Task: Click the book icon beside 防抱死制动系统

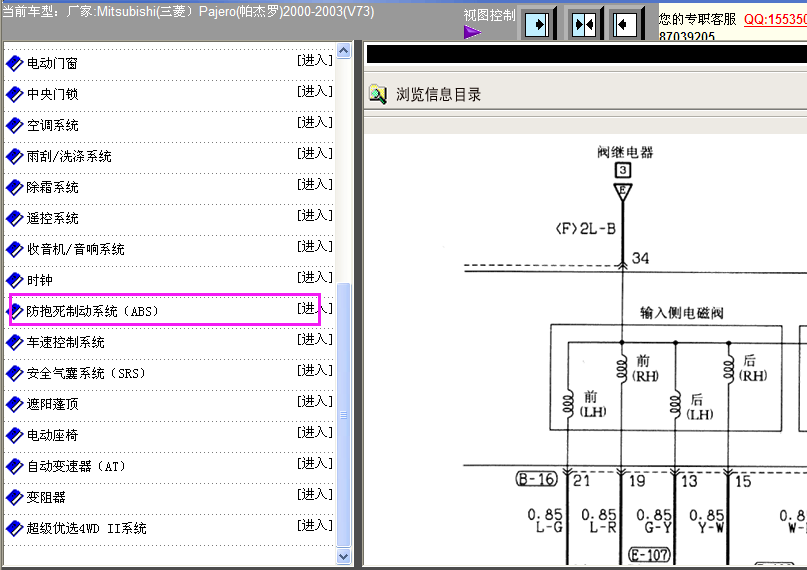Action: (16, 311)
